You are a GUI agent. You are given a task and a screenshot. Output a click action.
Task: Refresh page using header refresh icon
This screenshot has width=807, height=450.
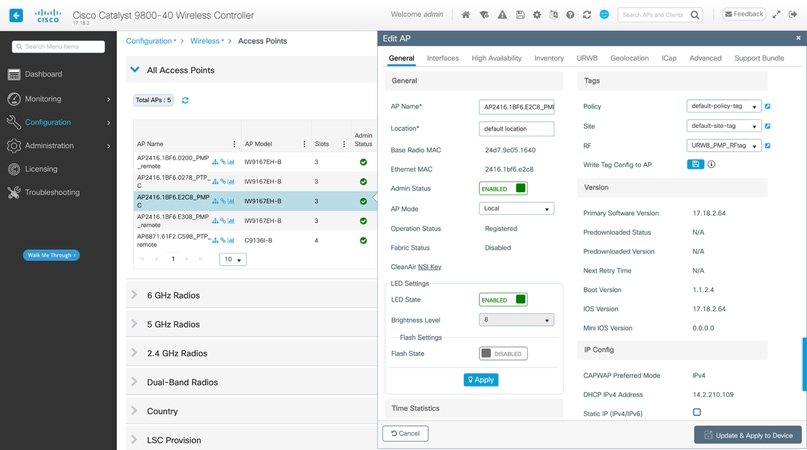coord(587,15)
